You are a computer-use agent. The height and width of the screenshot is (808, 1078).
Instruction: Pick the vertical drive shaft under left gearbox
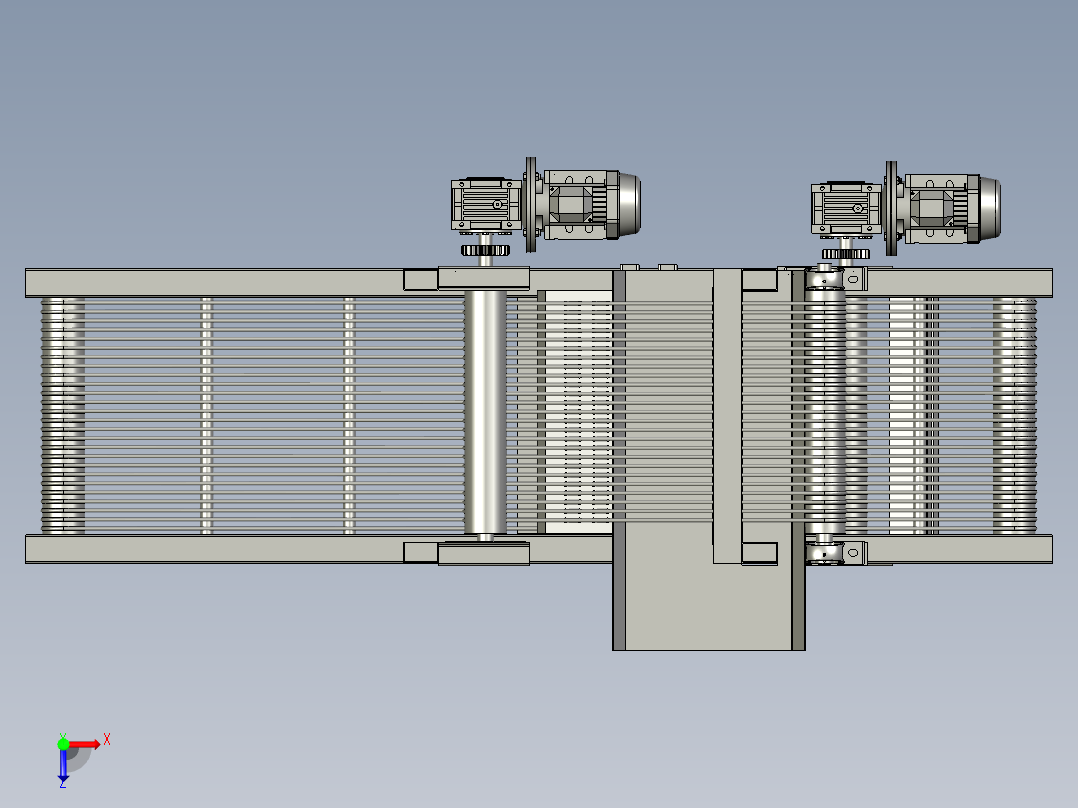coord(485,413)
